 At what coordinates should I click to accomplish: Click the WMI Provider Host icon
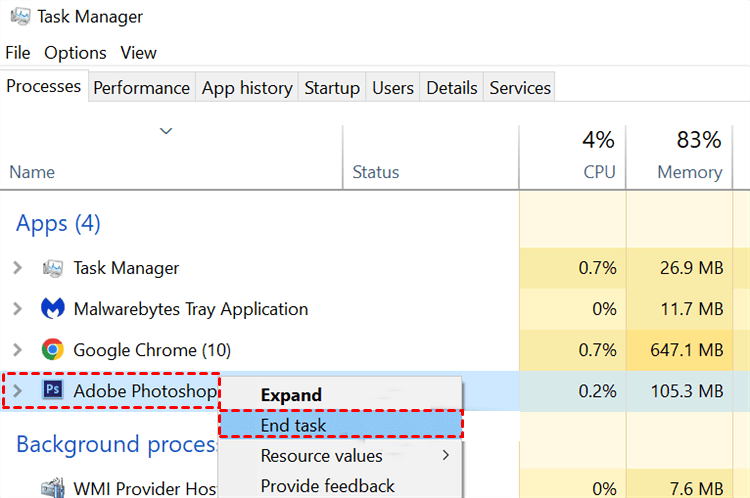point(53,488)
